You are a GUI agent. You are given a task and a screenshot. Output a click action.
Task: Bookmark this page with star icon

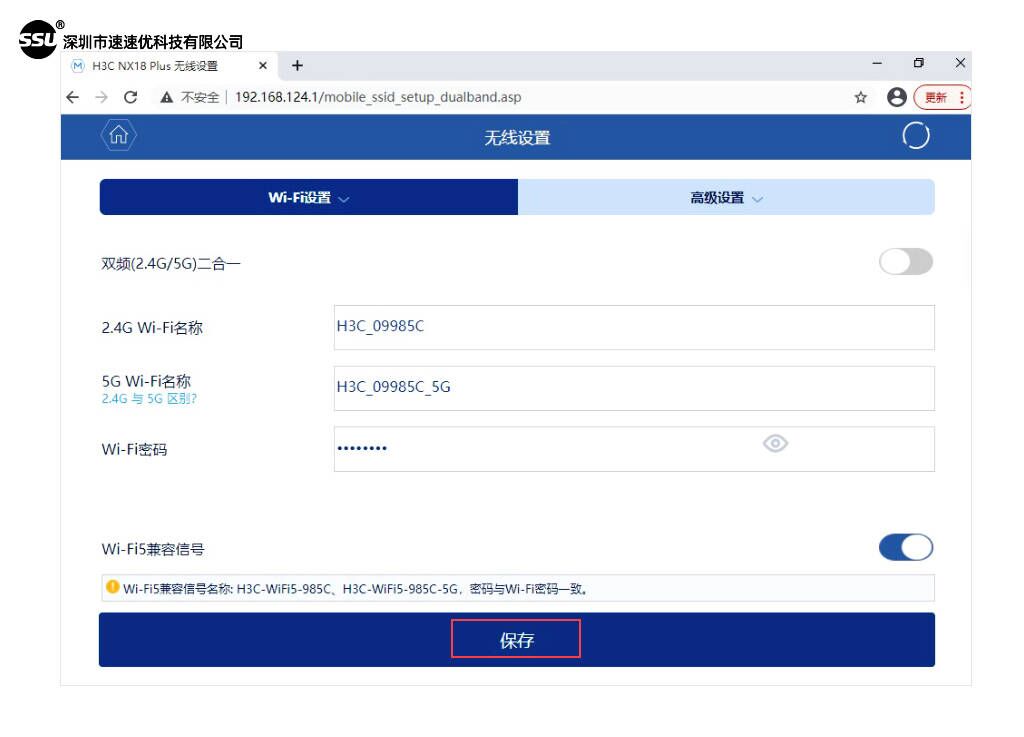click(x=860, y=97)
